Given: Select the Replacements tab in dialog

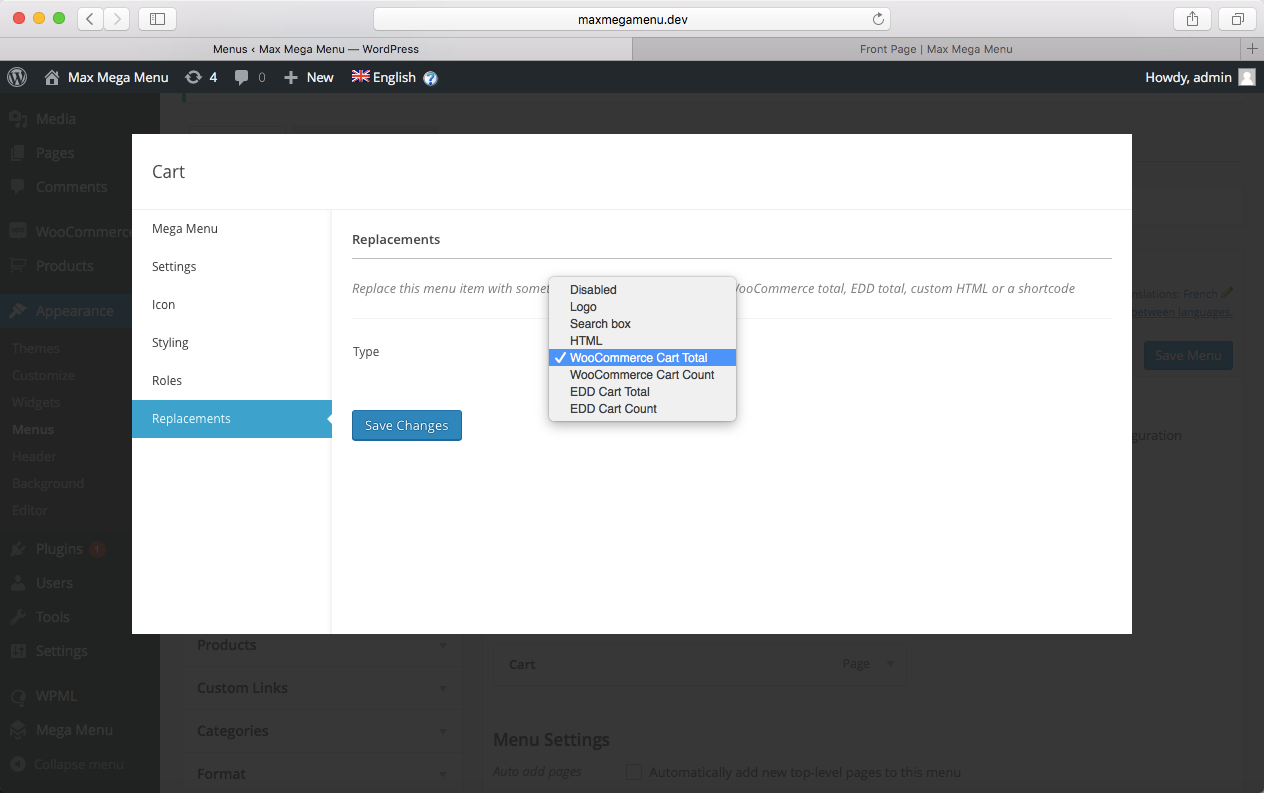Looking at the screenshot, I should (232, 419).
